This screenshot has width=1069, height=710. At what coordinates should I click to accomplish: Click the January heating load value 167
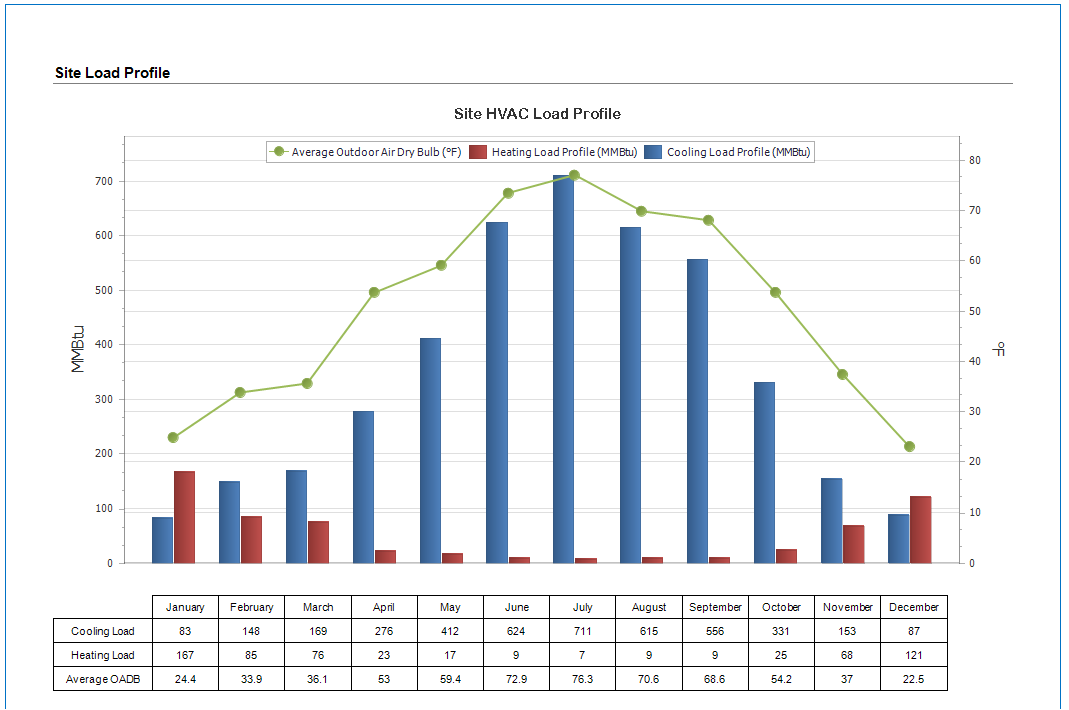coord(185,655)
